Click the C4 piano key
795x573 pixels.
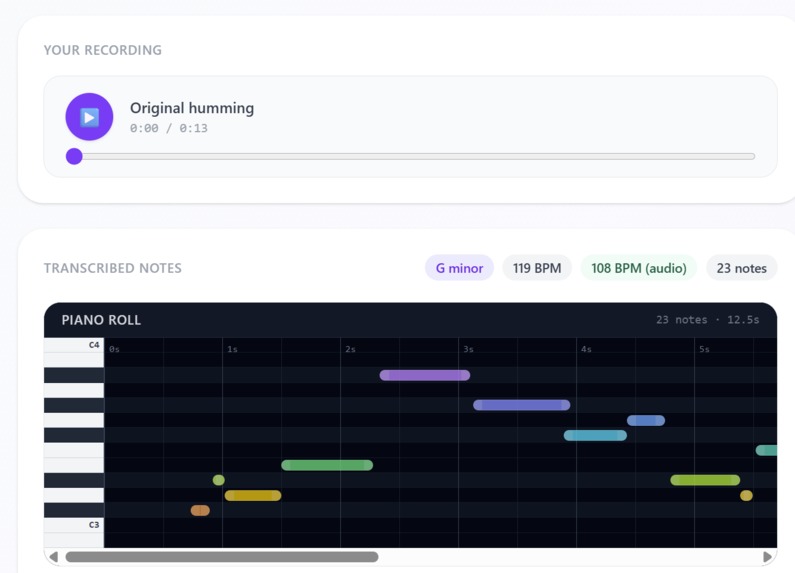(x=74, y=345)
